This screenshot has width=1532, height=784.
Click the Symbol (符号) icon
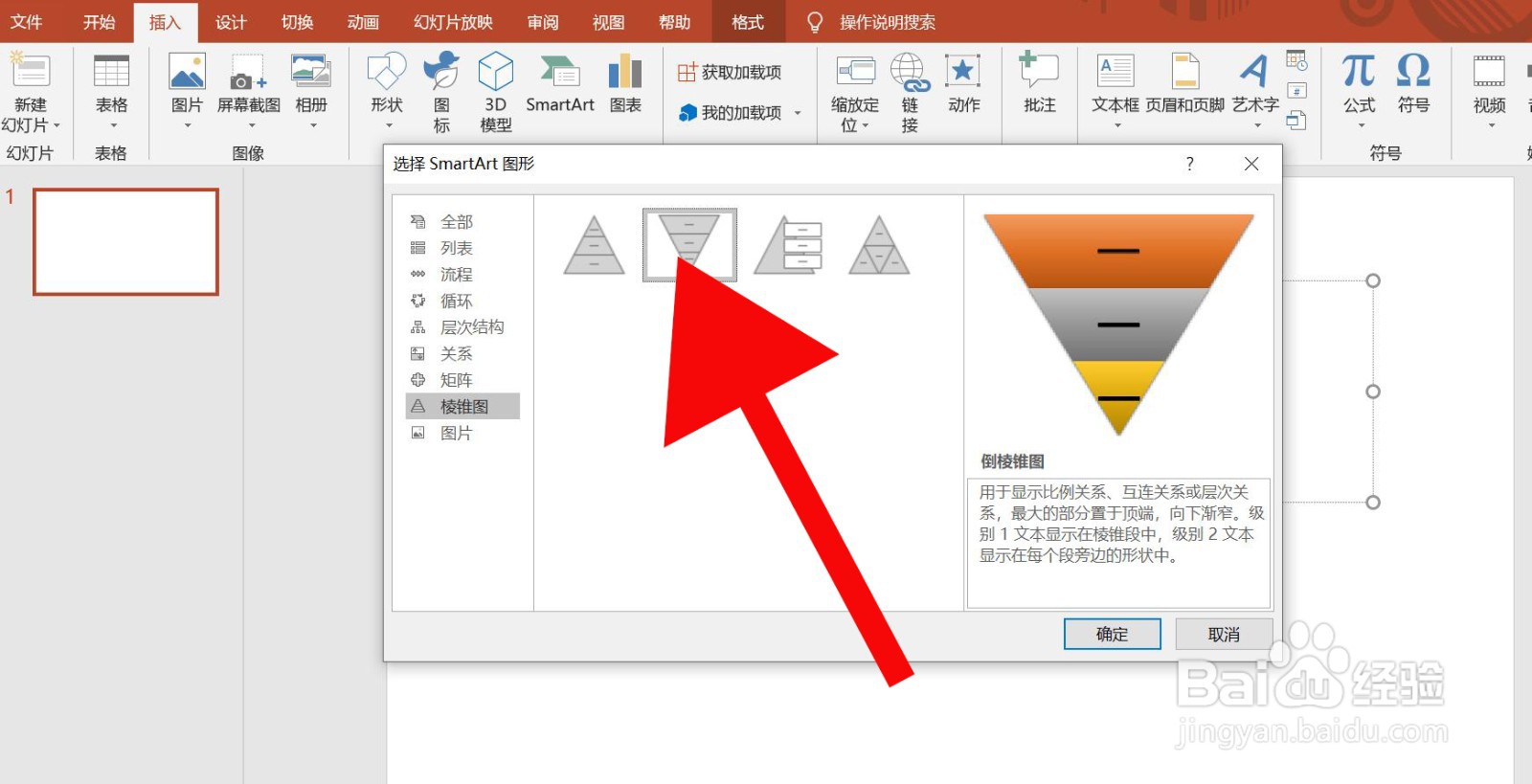tap(1413, 71)
